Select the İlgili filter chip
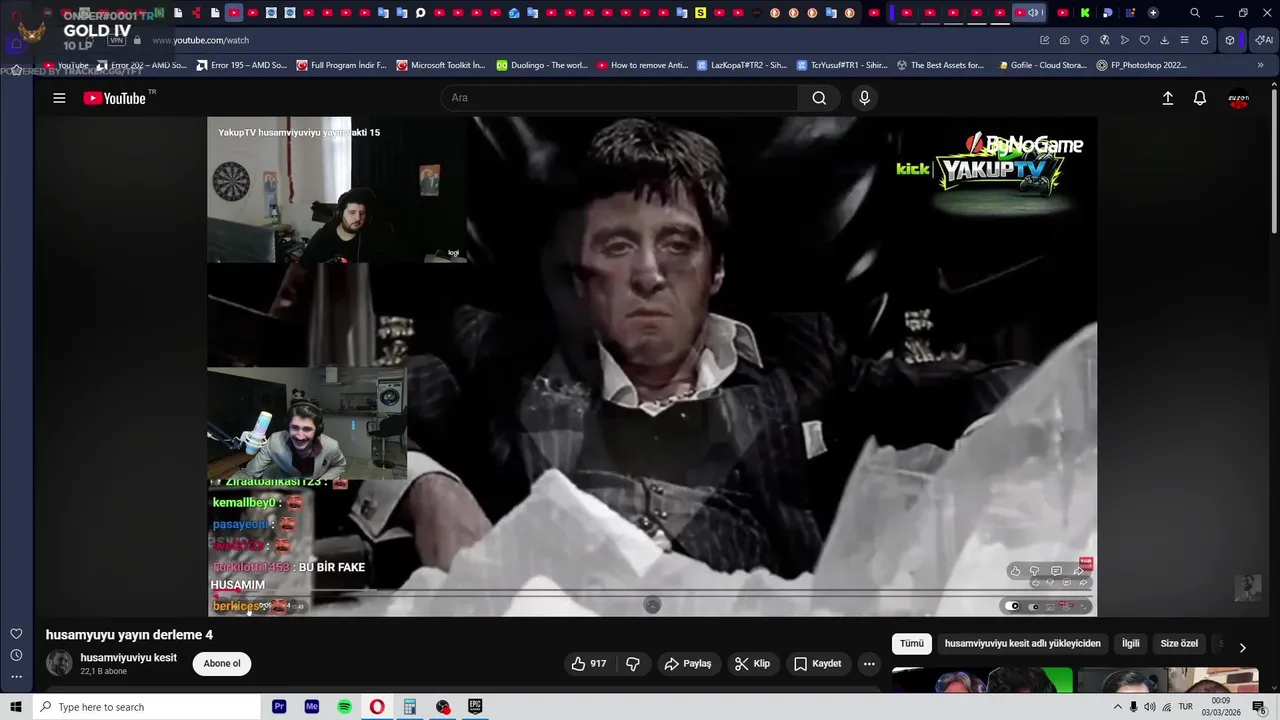 (1131, 644)
